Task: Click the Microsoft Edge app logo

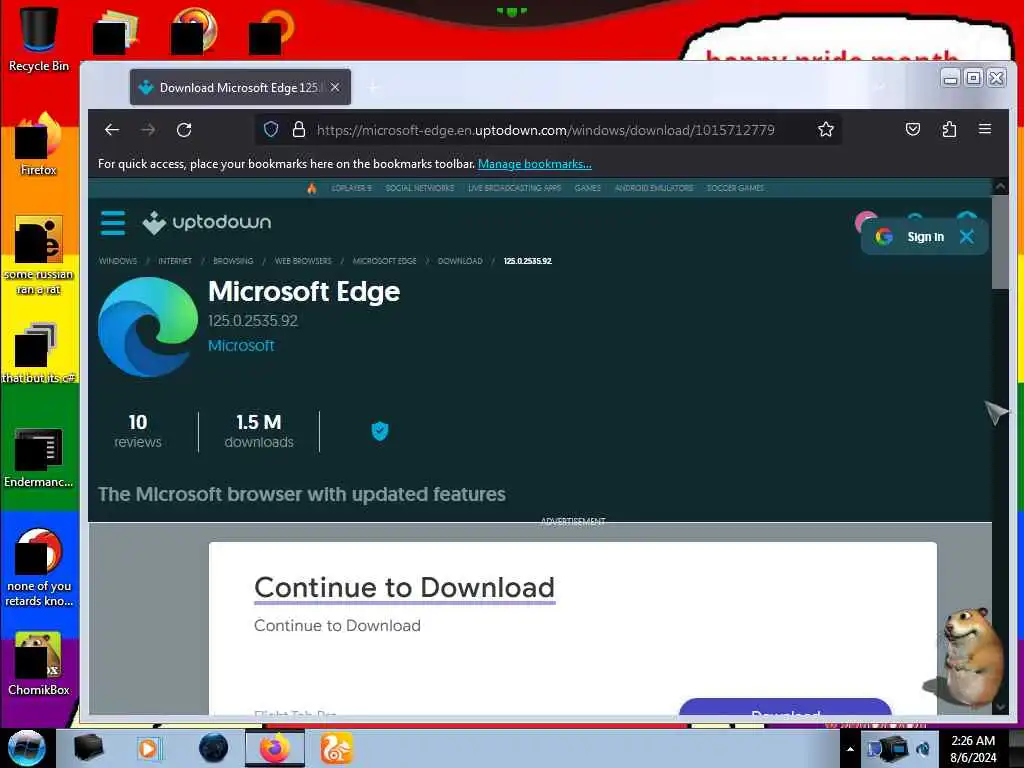Action: click(148, 327)
